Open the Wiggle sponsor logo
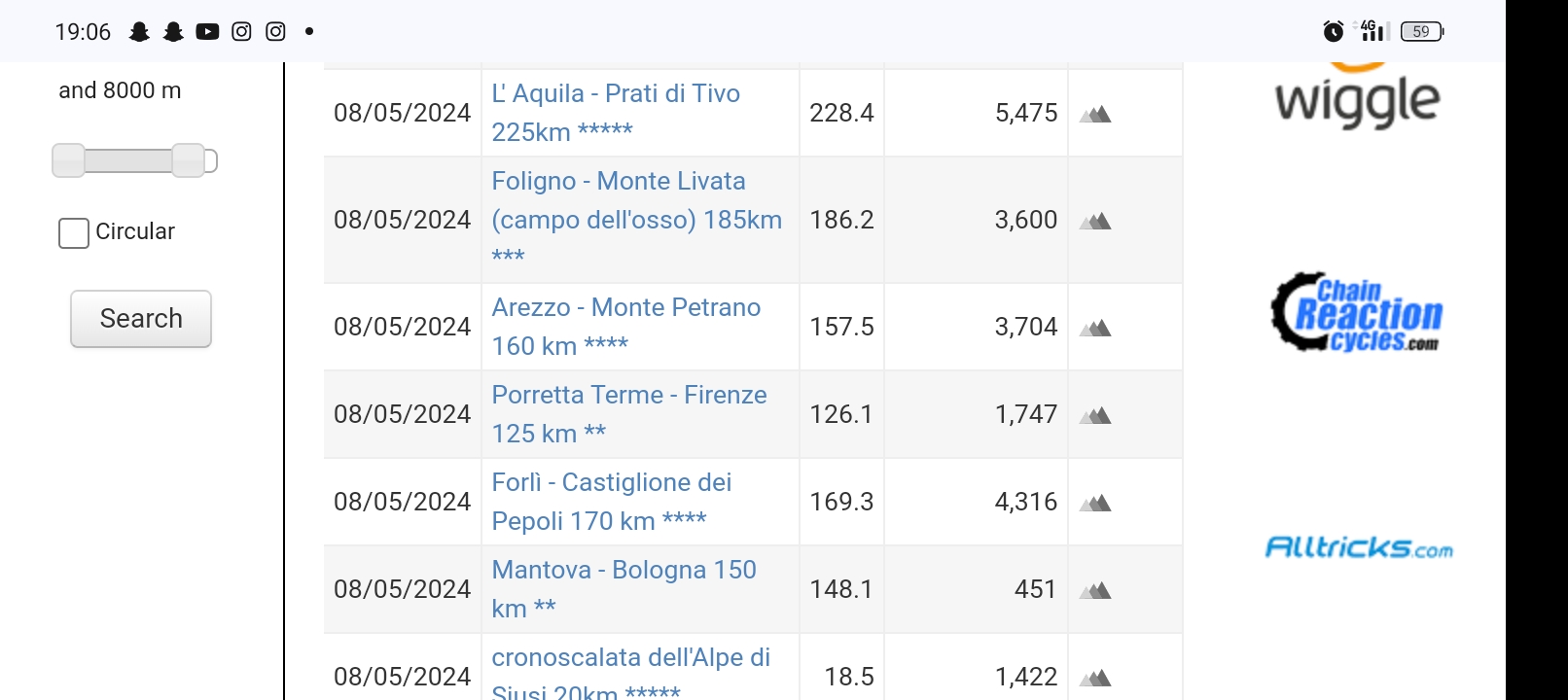 point(1357,95)
